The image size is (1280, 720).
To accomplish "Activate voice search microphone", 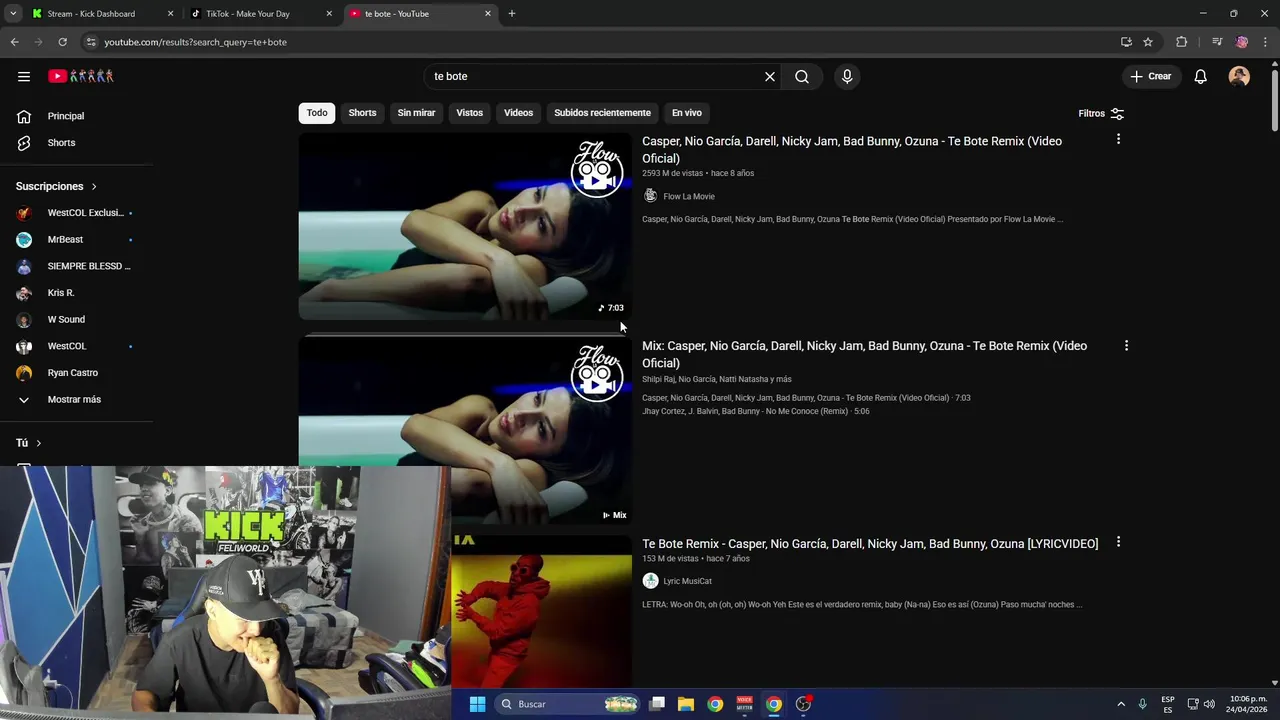I will [x=847, y=76].
